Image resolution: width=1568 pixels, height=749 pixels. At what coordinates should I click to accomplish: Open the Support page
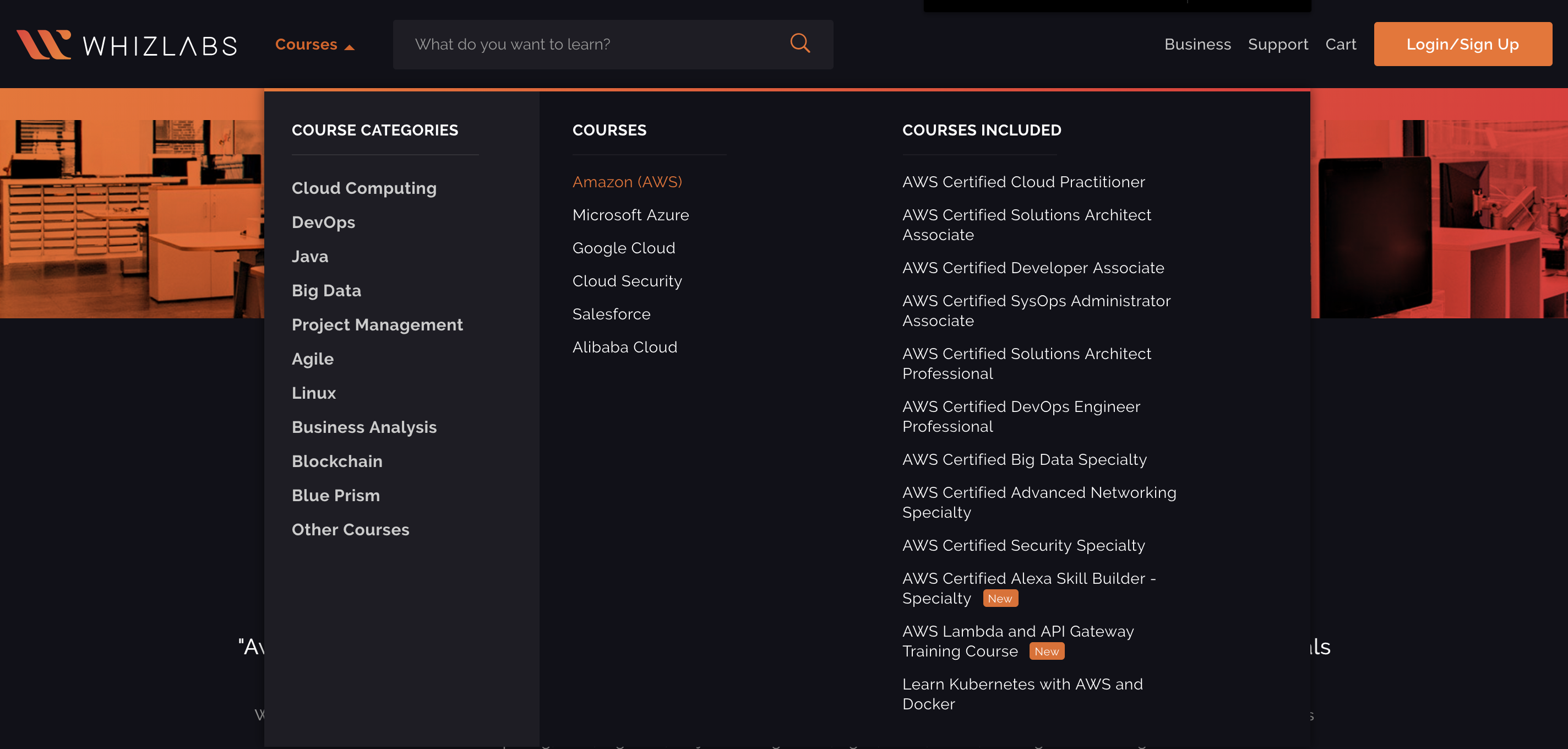[x=1277, y=45]
